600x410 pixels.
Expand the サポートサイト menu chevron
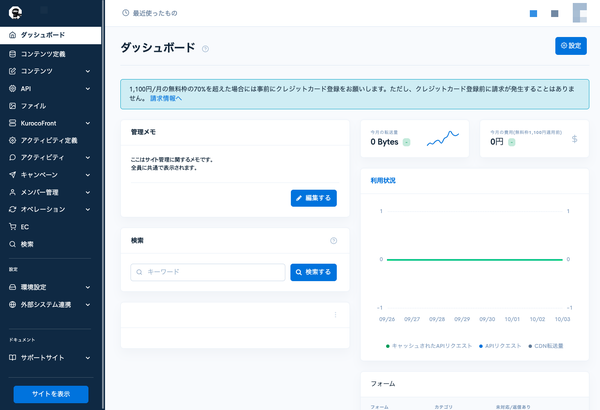click(x=88, y=358)
